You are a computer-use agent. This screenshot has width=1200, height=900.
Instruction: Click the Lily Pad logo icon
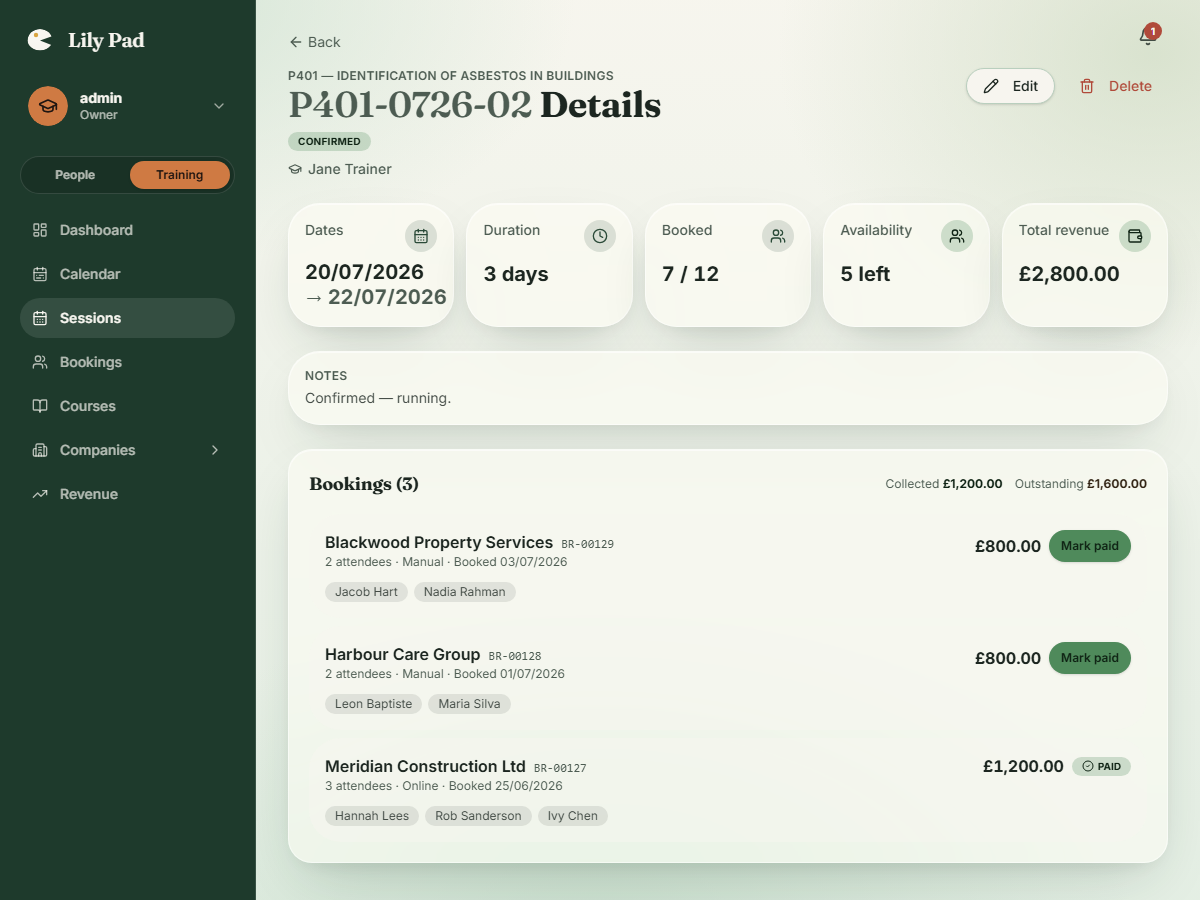coord(40,40)
